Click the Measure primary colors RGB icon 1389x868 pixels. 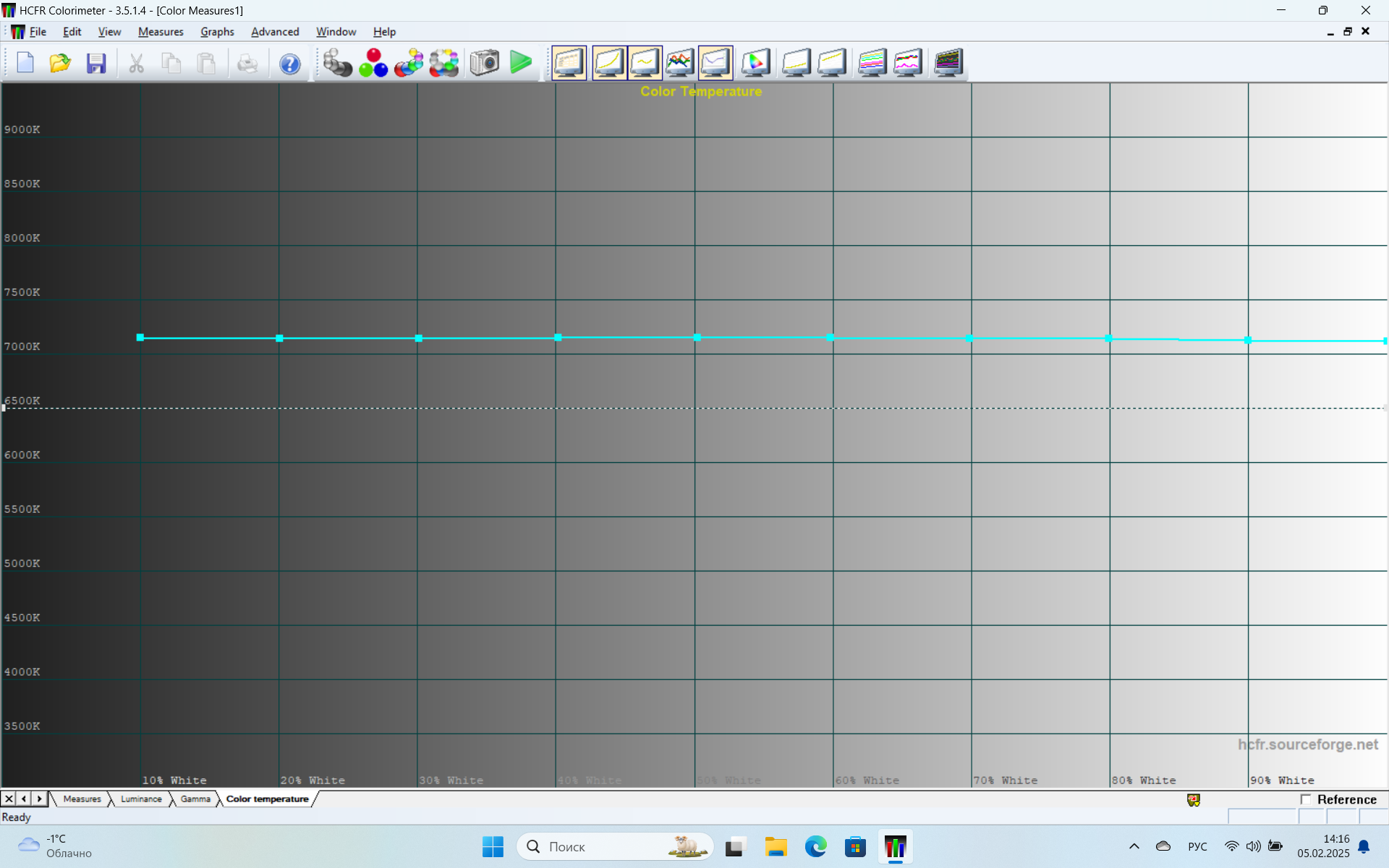pyautogui.click(x=373, y=63)
